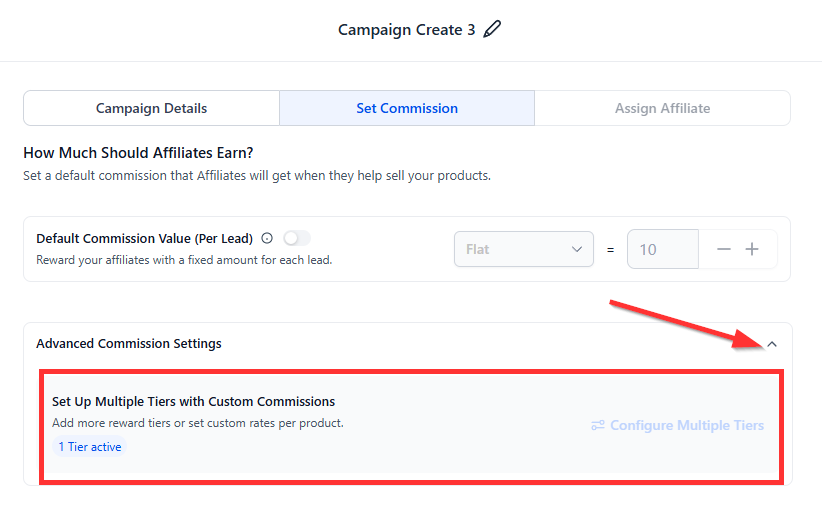
Task: Click the info icon beside Default Commission Value
Action: pos(267,238)
